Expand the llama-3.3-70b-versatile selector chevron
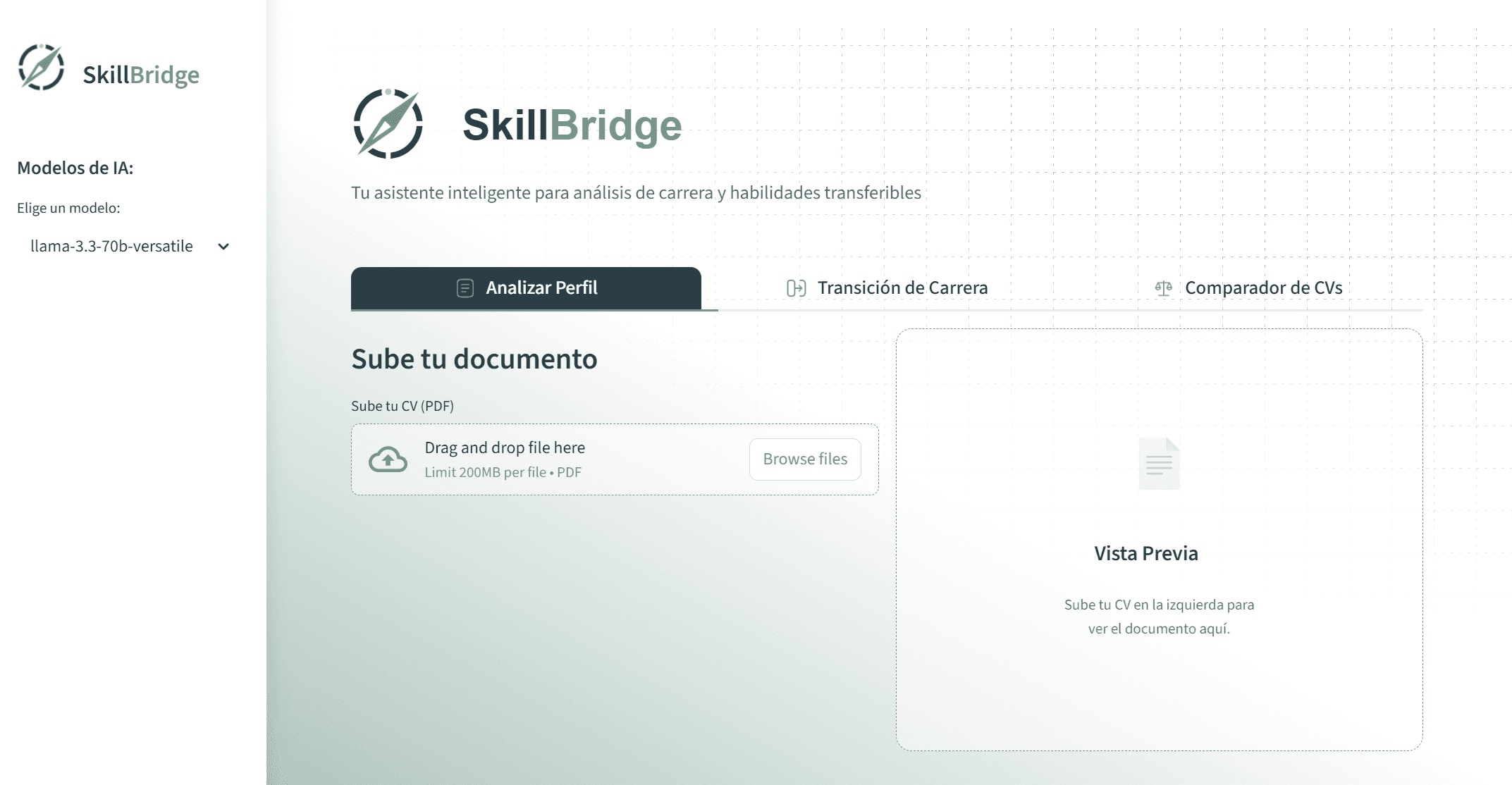The width and height of the screenshot is (1512, 785). 223,247
